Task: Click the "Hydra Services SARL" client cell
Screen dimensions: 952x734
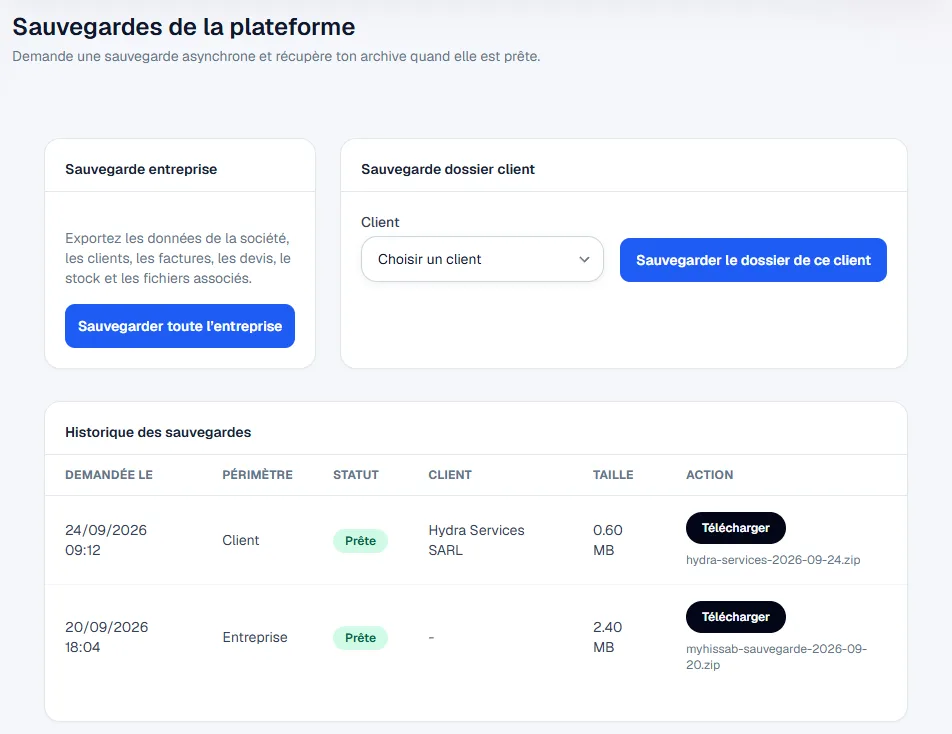Action: point(477,540)
